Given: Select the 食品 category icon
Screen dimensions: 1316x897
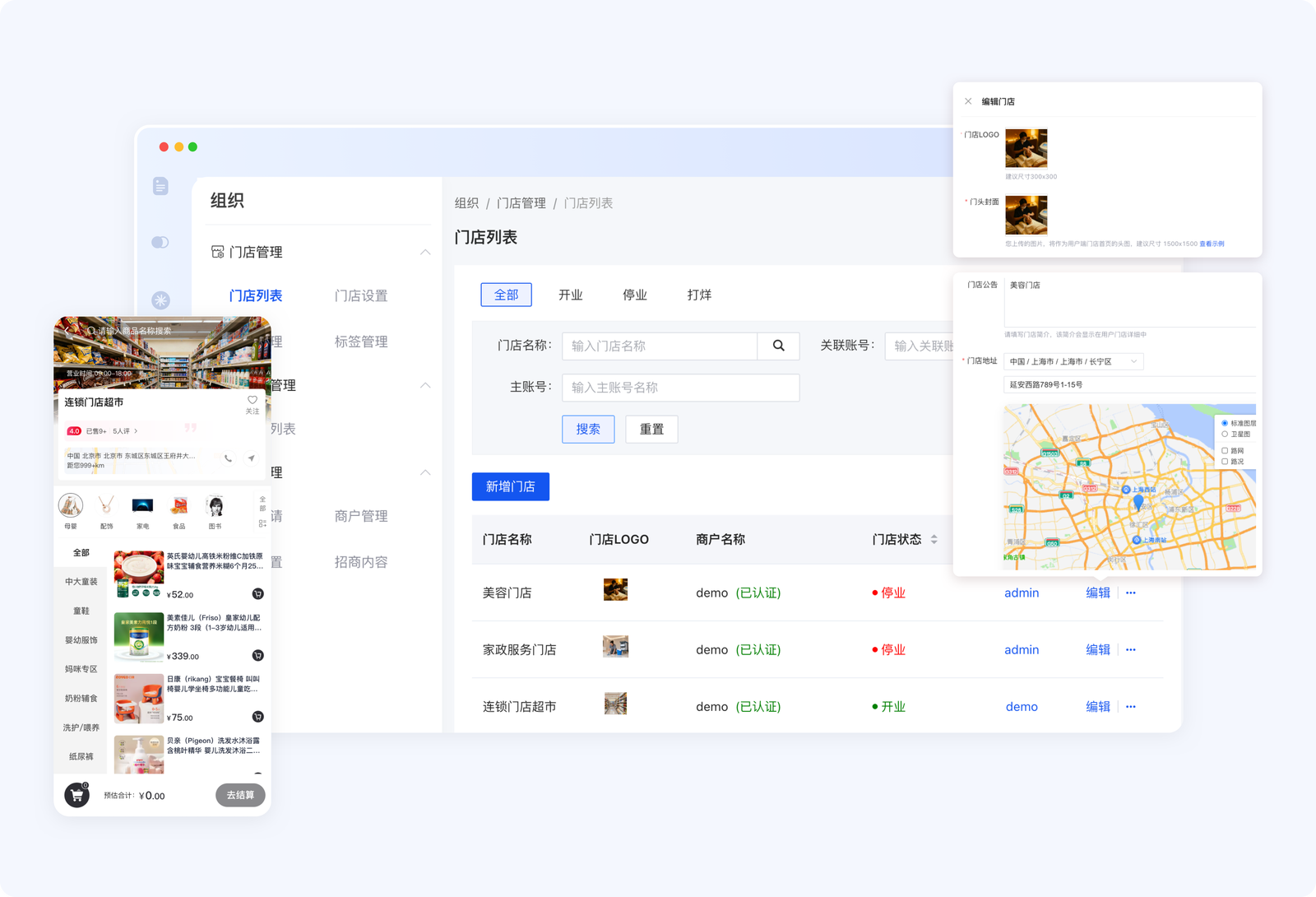Looking at the screenshot, I should [x=180, y=505].
